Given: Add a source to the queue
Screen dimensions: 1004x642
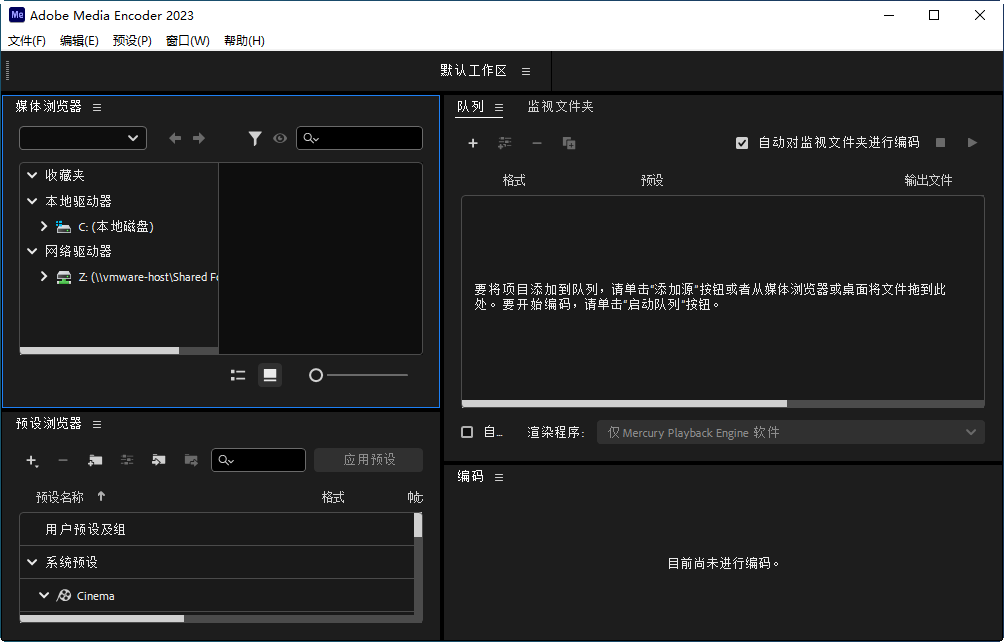Looking at the screenshot, I should (x=472, y=142).
